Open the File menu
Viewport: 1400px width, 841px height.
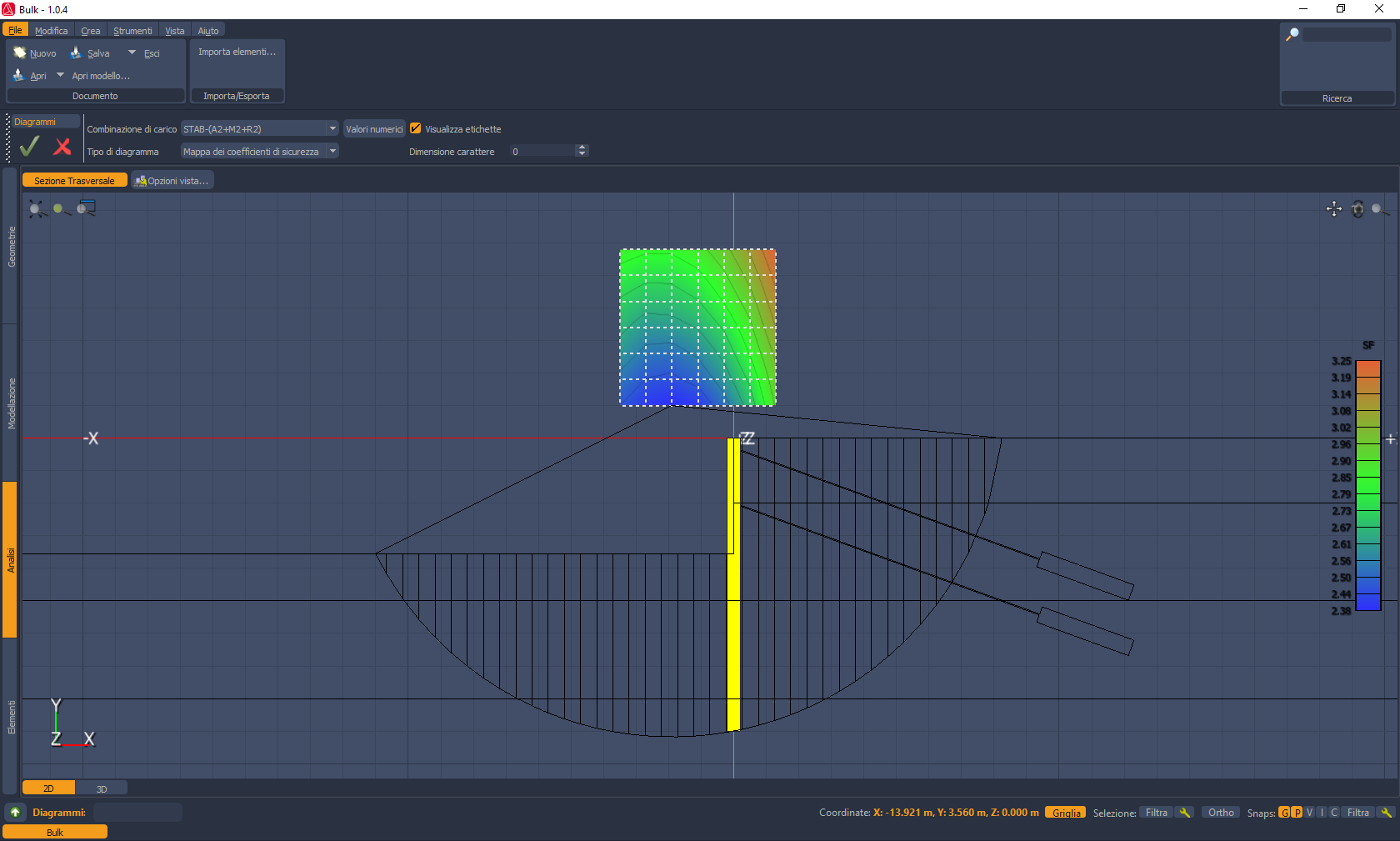click(15, 30)
